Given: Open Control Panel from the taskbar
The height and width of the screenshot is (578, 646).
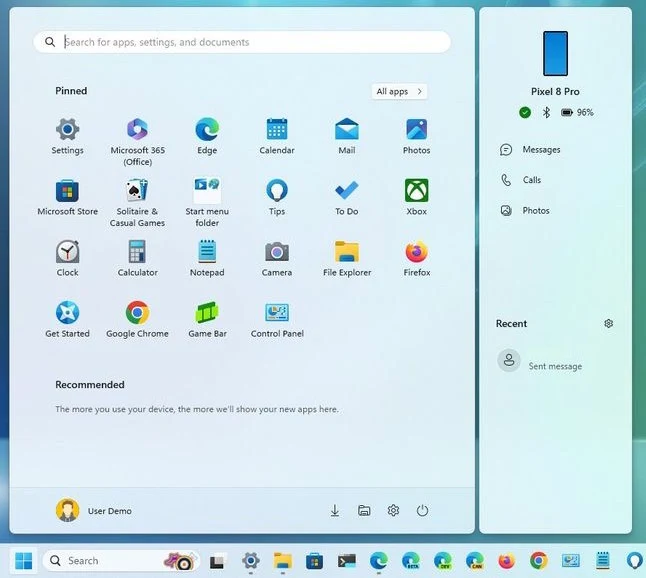Looking at the screenshot, I should [x=571, y=561].
